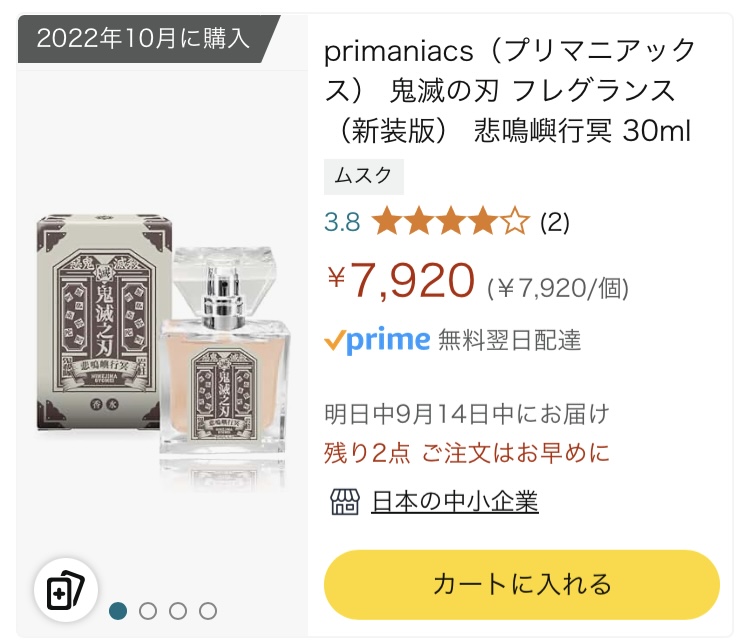Click the perfume box packaging image
Viewport: 750px width, 640px height.
(x=100, y=330)
